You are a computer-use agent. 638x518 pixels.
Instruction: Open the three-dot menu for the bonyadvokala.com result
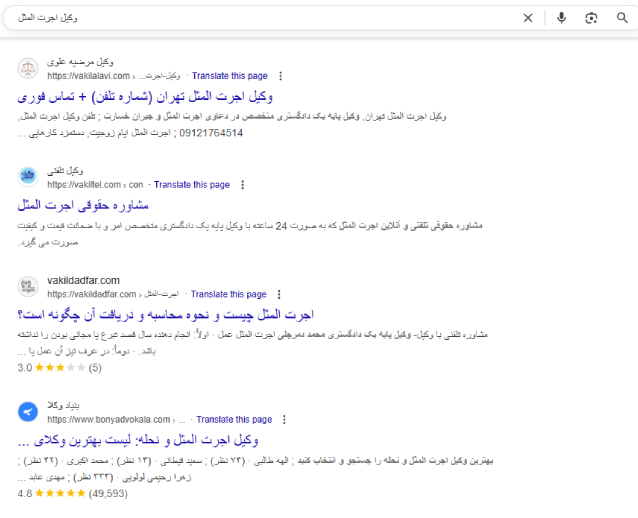284,420
